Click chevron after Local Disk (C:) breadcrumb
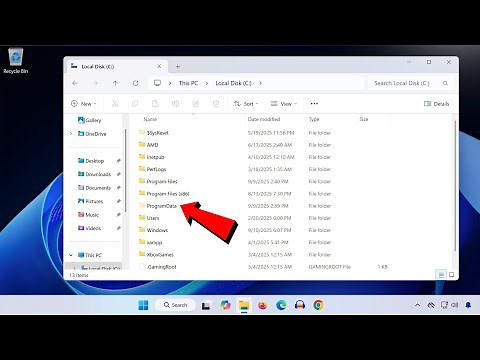The width and height of the screenshot is (480, 360). point(260,83)
